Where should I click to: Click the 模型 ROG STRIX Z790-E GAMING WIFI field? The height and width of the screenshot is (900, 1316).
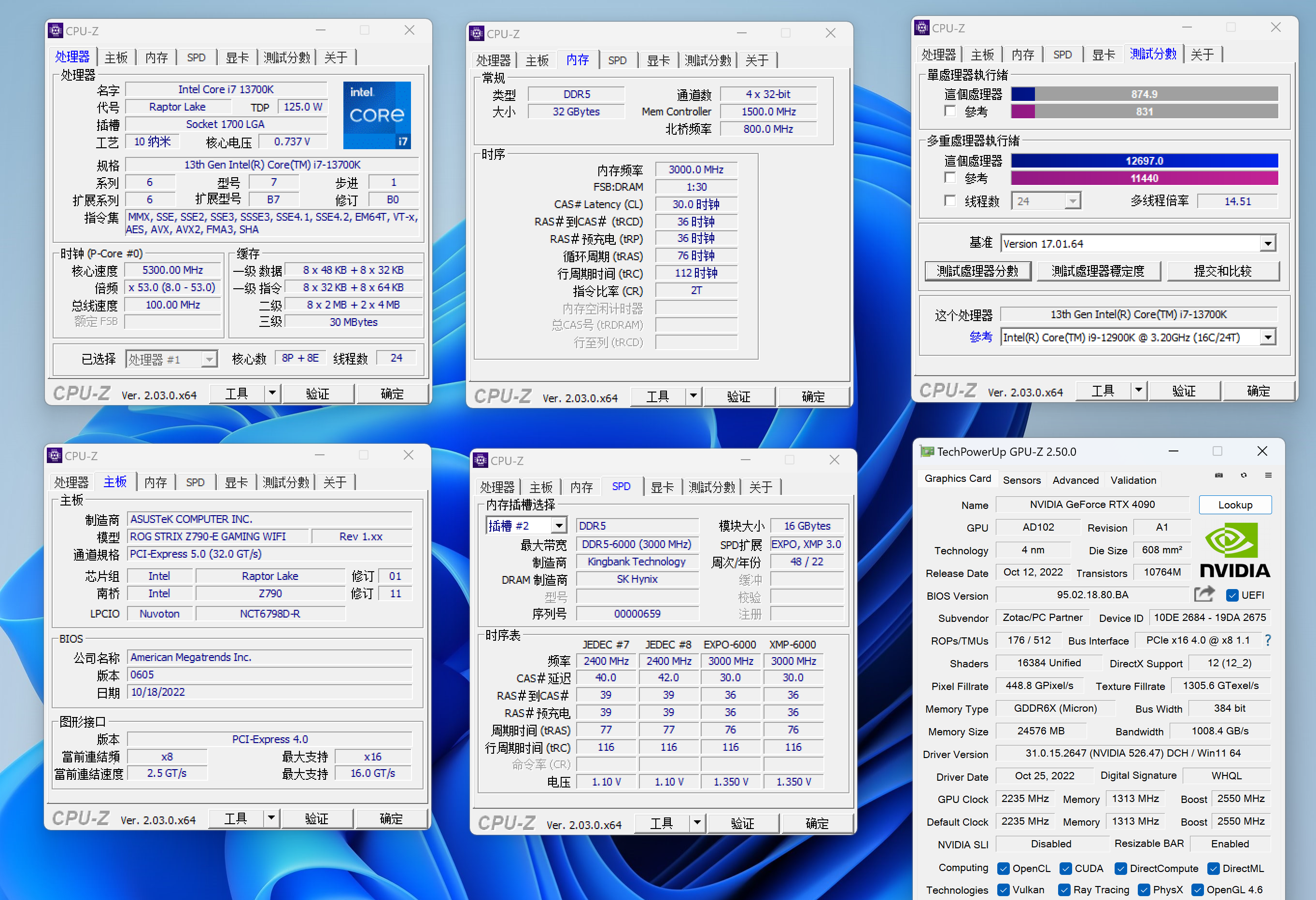tap(218, 536)
